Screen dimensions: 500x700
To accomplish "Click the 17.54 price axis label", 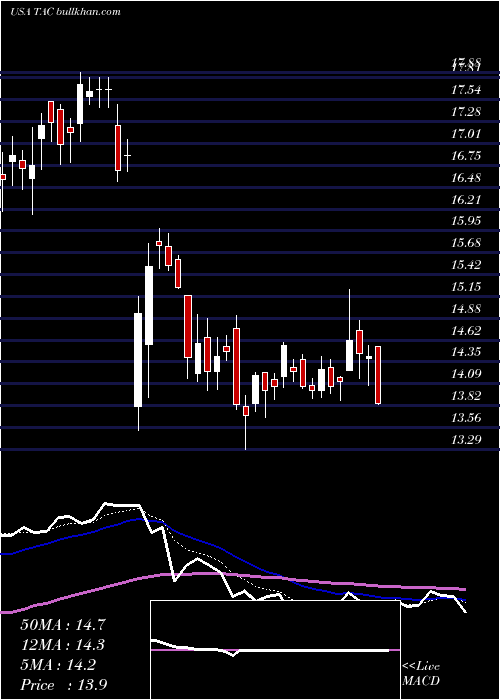I will (x=466, y=90).
